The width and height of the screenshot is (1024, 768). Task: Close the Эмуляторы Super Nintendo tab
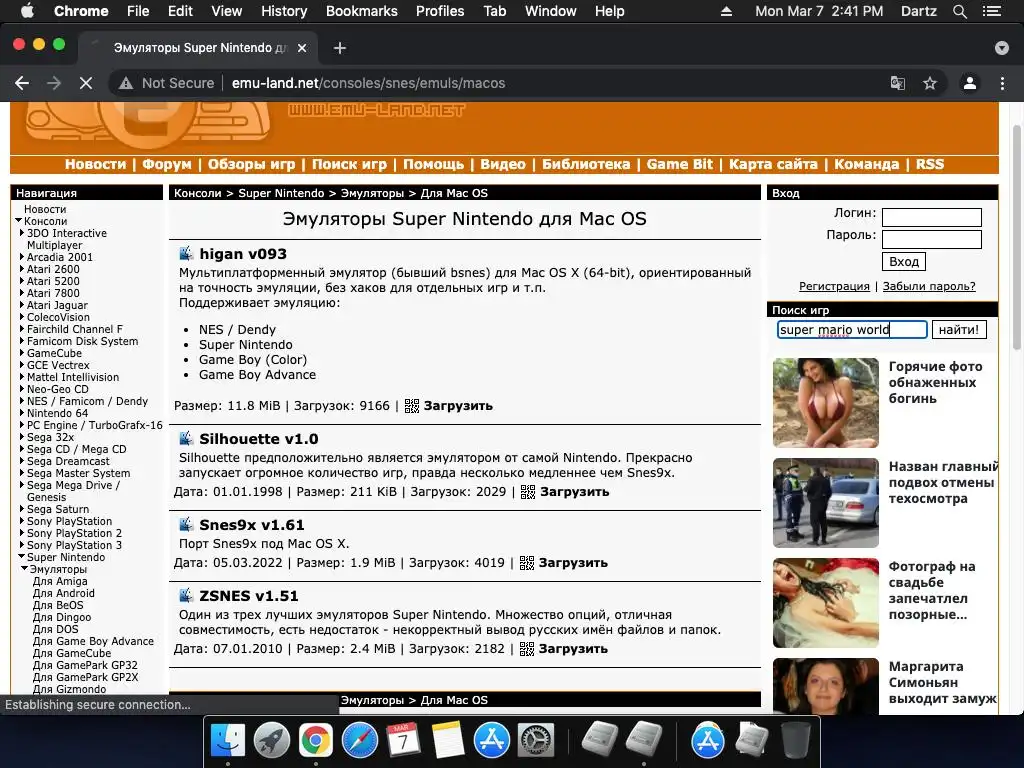tap(302, 48)
